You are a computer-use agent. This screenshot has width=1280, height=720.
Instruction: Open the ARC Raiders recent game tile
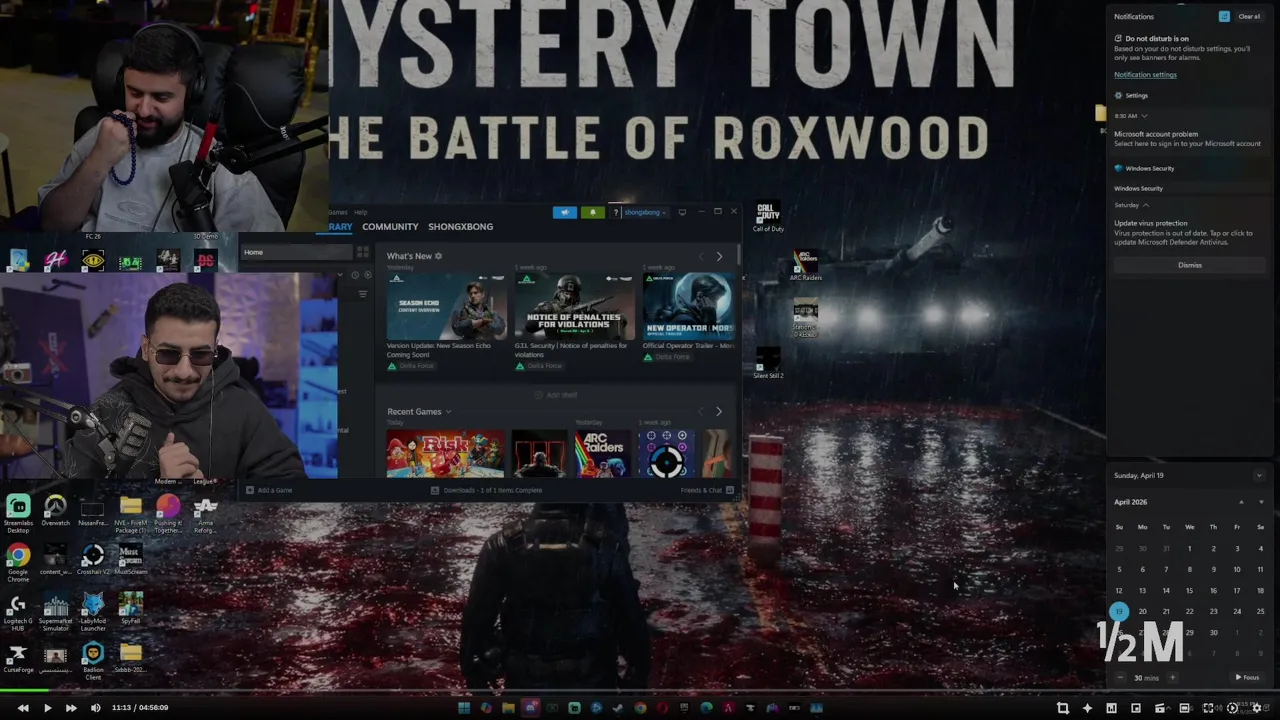pos(602,453)
